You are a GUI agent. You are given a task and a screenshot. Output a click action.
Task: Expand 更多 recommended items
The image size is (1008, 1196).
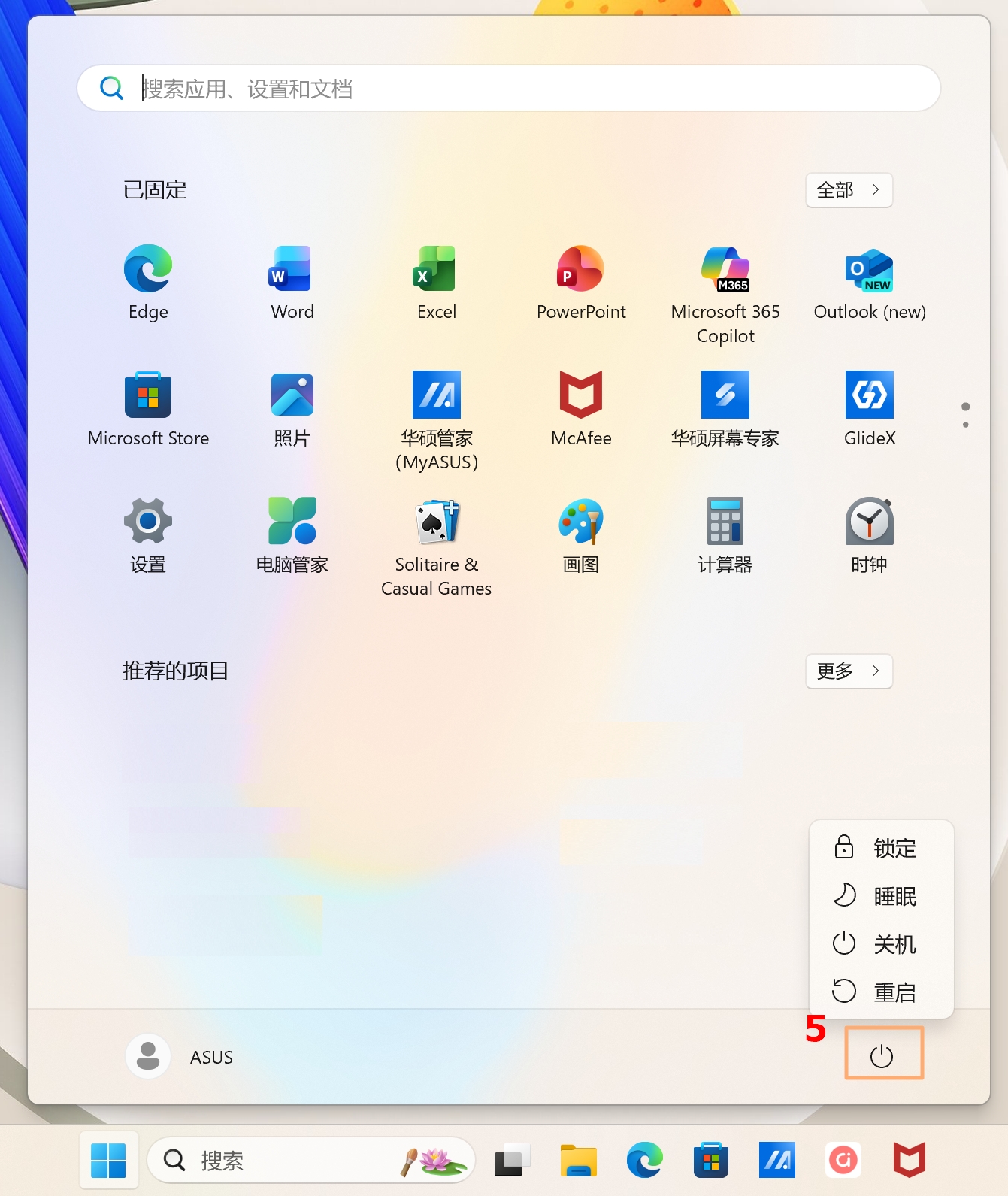point(849,671)
